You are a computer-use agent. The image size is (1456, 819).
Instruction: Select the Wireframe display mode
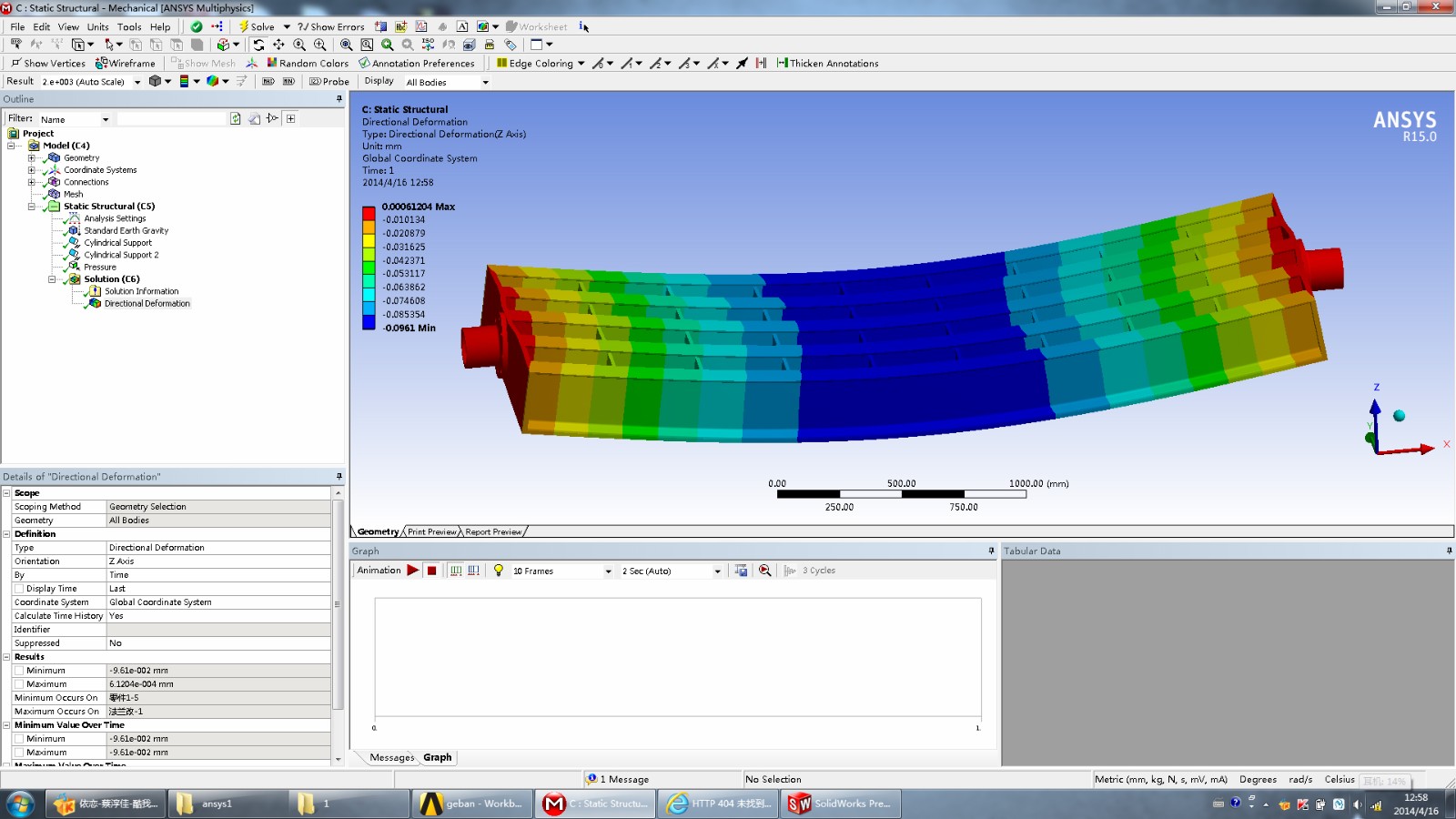click(127, 63)
